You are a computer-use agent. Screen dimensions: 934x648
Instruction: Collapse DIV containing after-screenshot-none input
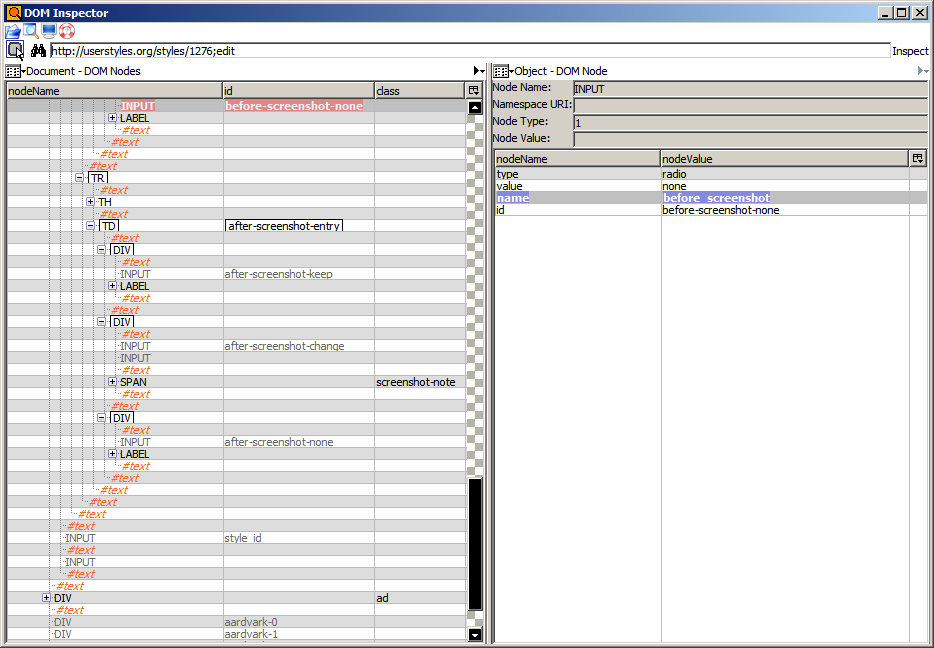[x=101, y=418]
